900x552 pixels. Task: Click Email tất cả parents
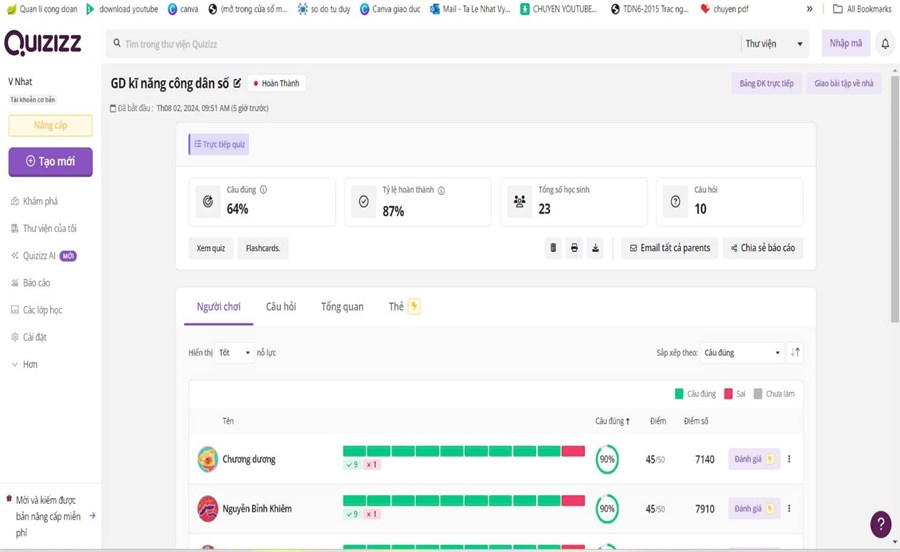[669, 248]
